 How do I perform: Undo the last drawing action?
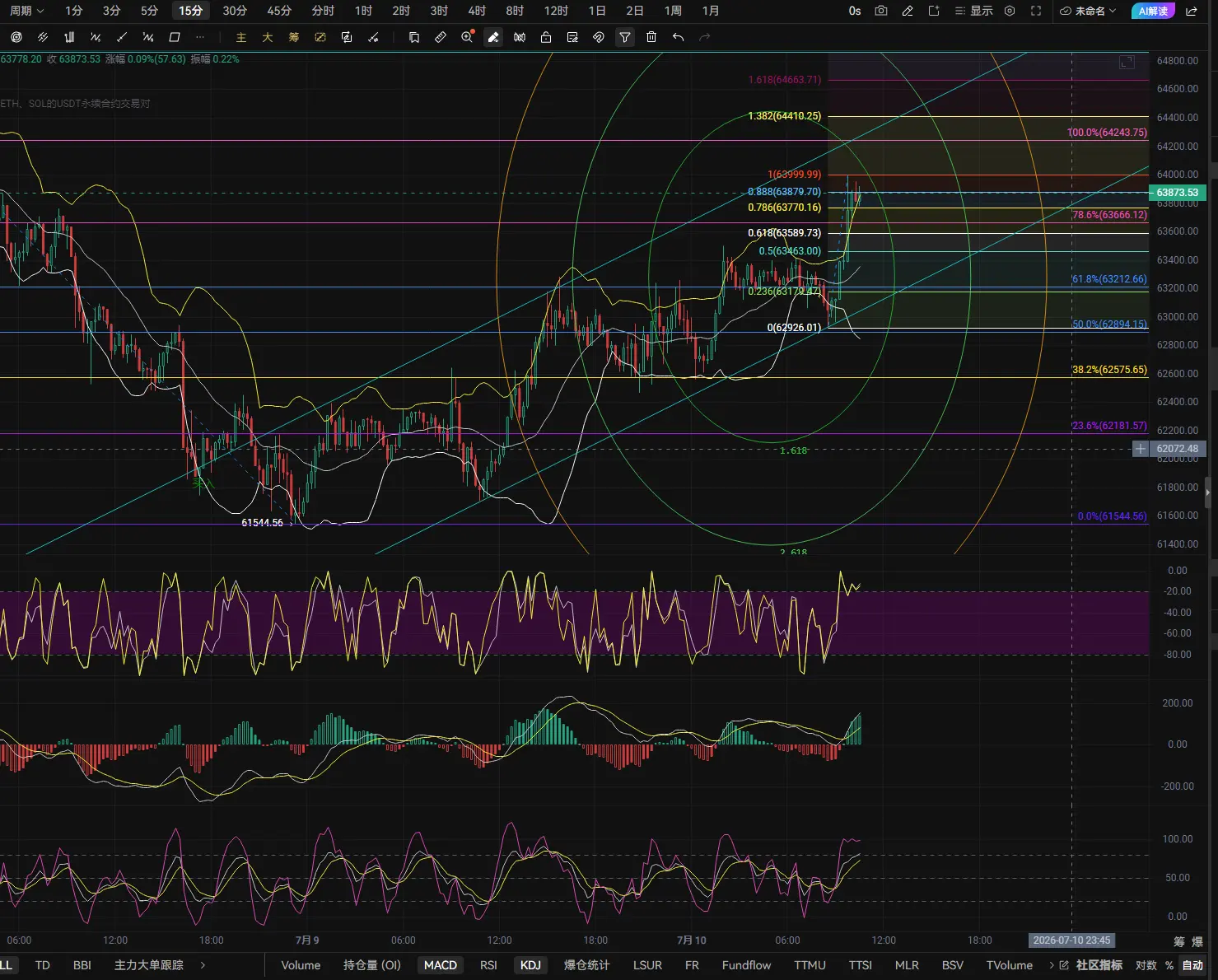(x=678, y=37)
